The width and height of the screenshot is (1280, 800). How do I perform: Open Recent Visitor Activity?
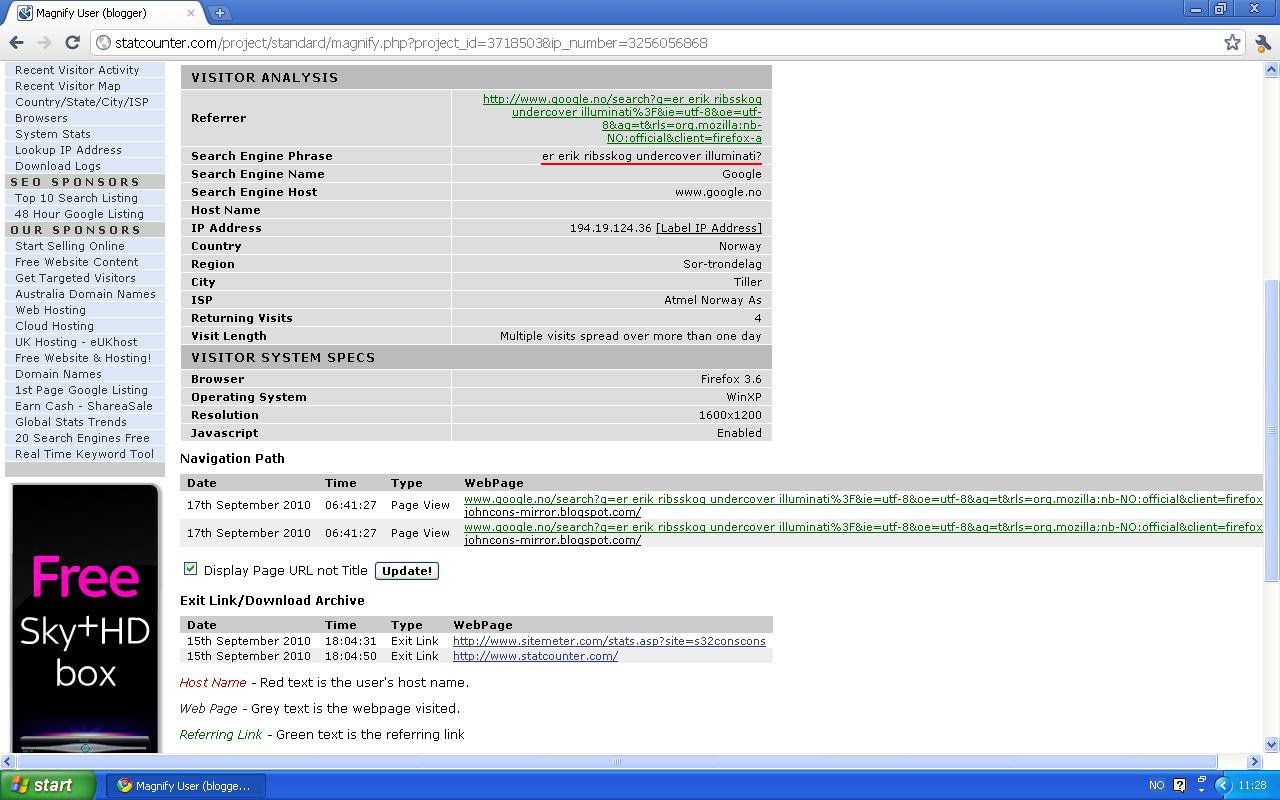coord(77,70)
